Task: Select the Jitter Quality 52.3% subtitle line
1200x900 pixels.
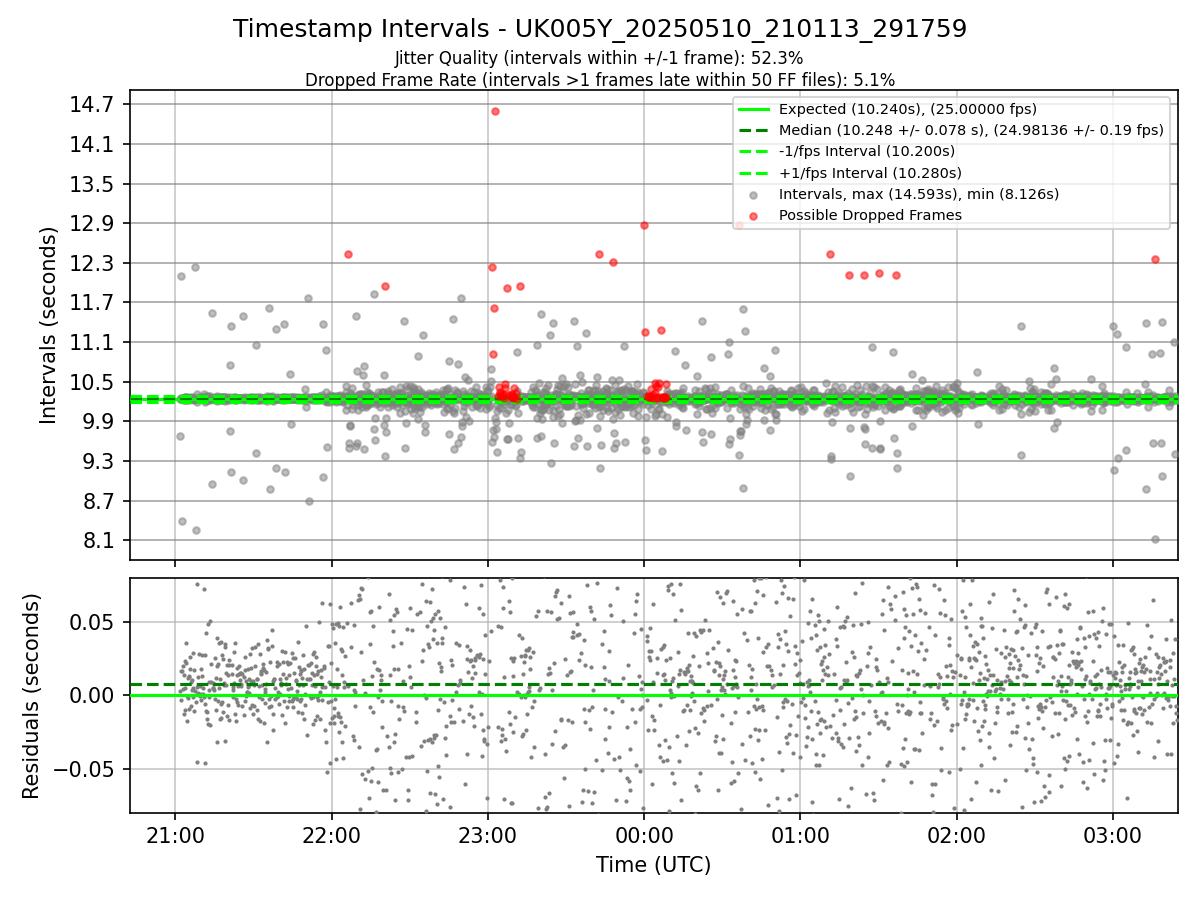Action: click(x=600, y=58)
